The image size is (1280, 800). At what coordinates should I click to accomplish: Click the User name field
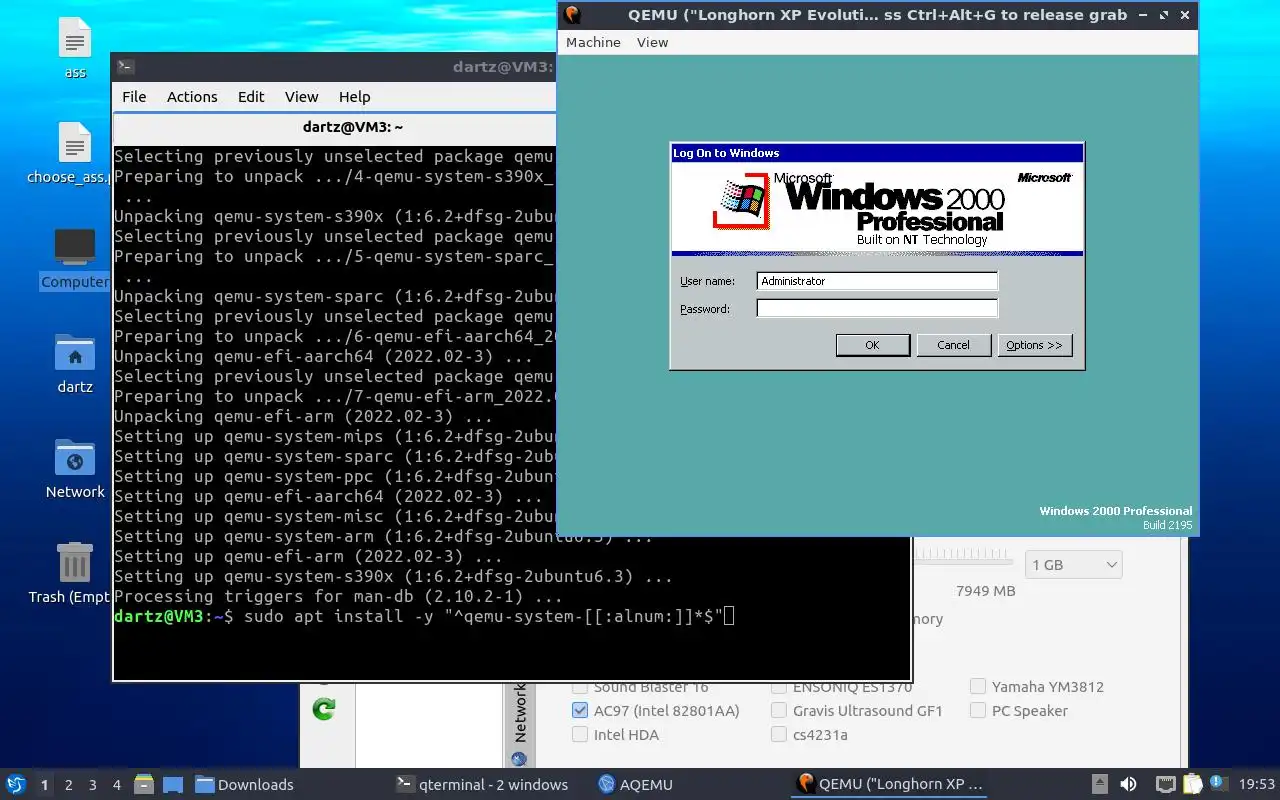tap(877, 281)
